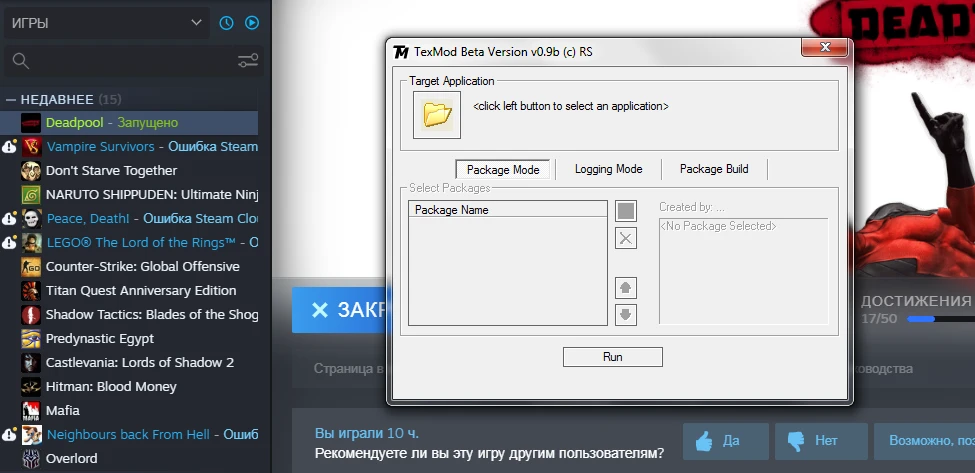Select Neighbours back From Hell entry
This screenshot has height=473, width=975.
tap(129, 434)
